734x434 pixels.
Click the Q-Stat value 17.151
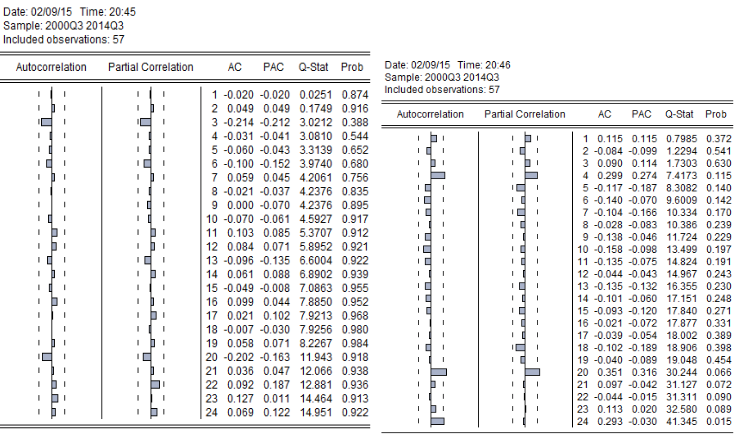682,299
